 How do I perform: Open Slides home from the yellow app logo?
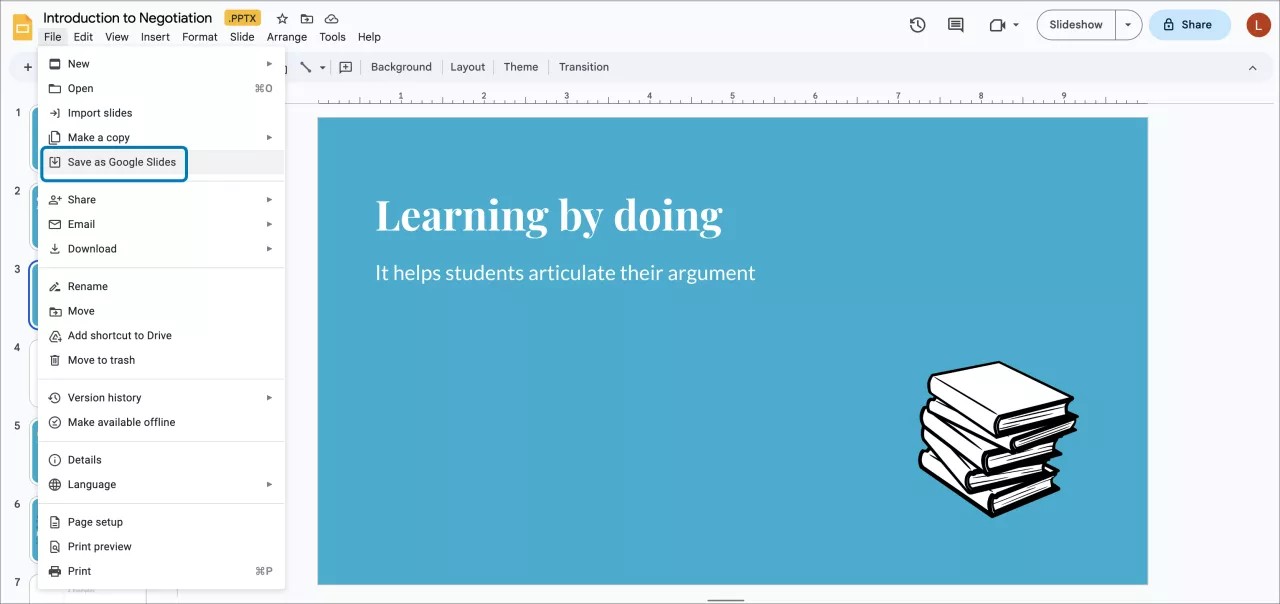22,26
